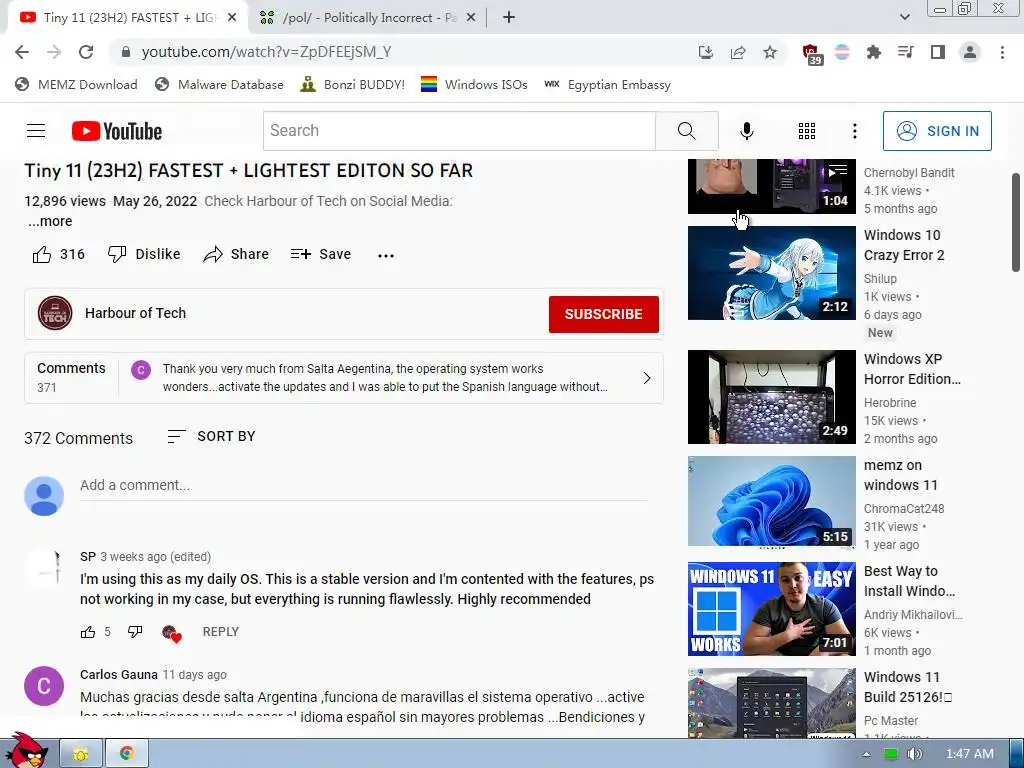This screenshot has width=1024, height=768.
Task: Reload the page with the refresh icon
Action: coord(86,52)
